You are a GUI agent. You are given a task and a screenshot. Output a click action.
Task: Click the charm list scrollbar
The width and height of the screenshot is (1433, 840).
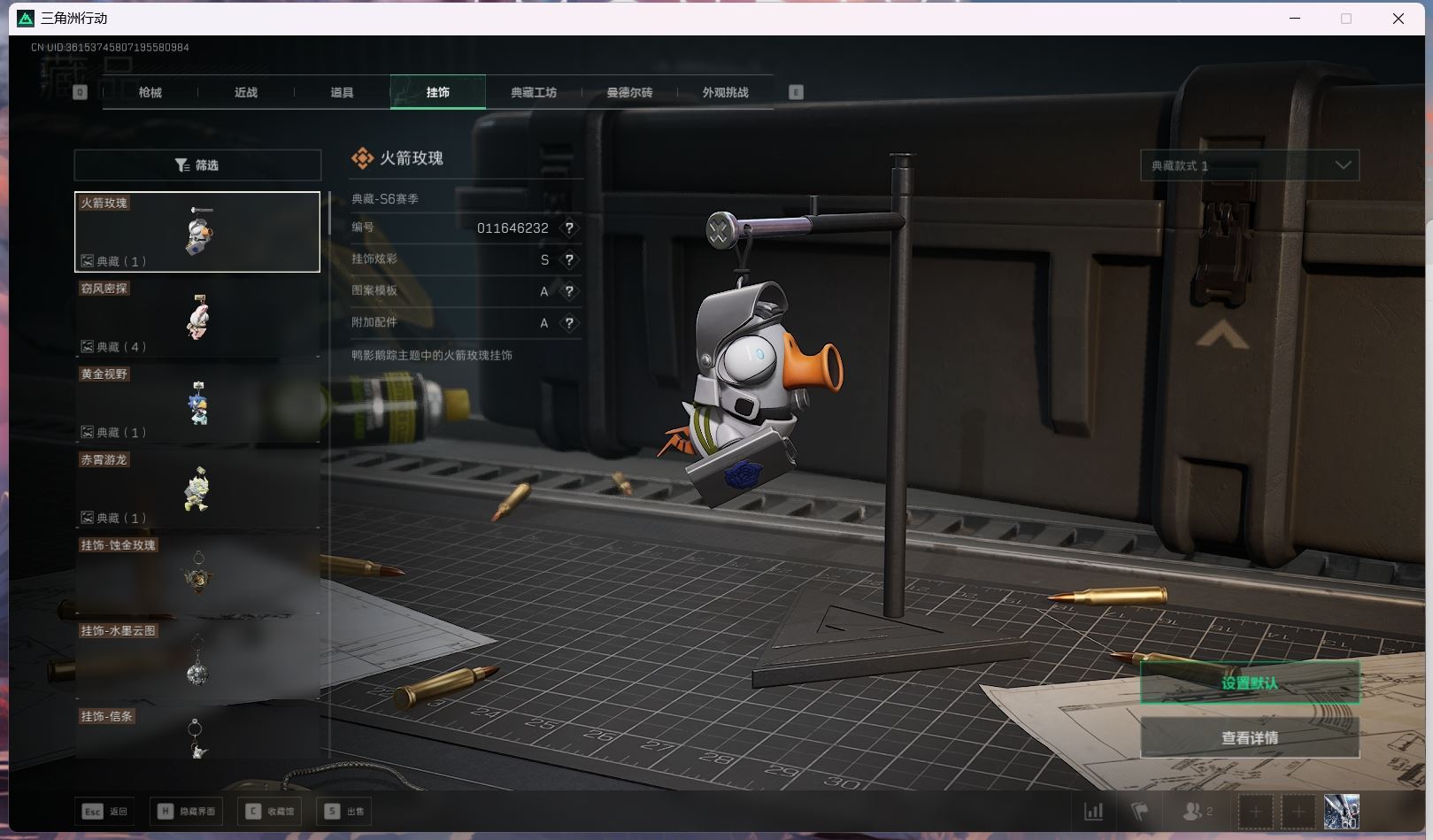pyautogui.click(x=329, y=214)
